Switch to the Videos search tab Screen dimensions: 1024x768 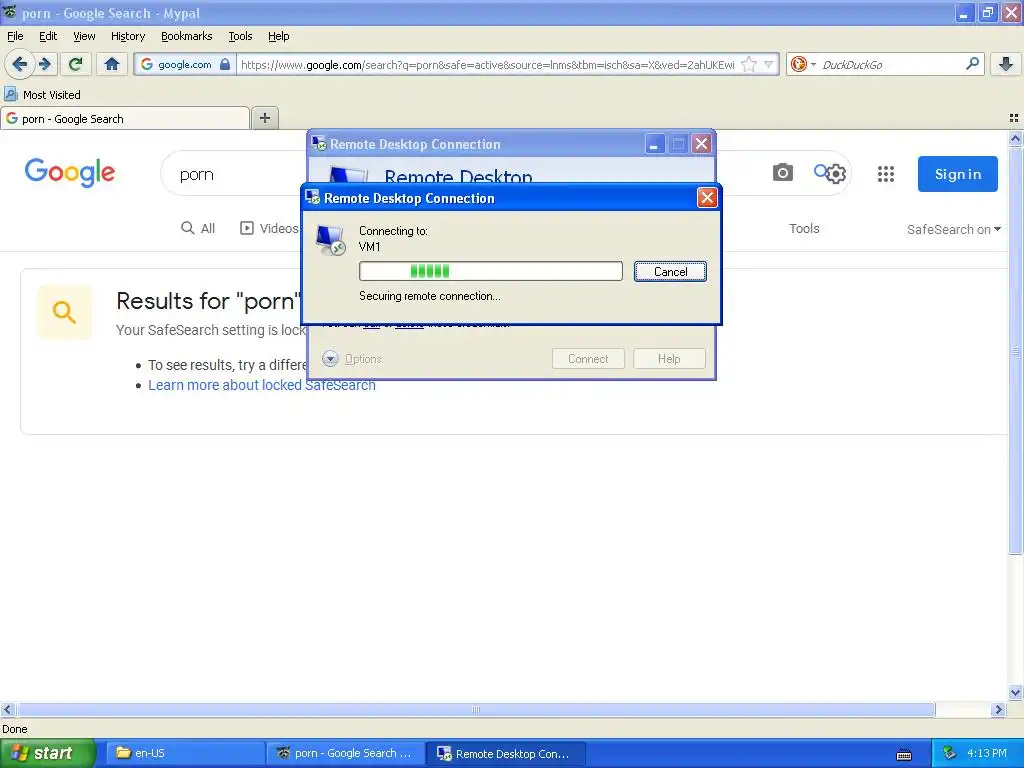click(269, 228)
